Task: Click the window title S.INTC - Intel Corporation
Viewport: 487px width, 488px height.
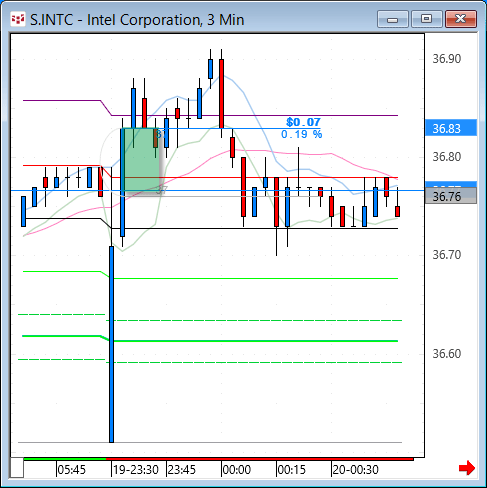Action: (x=137, y=20)
